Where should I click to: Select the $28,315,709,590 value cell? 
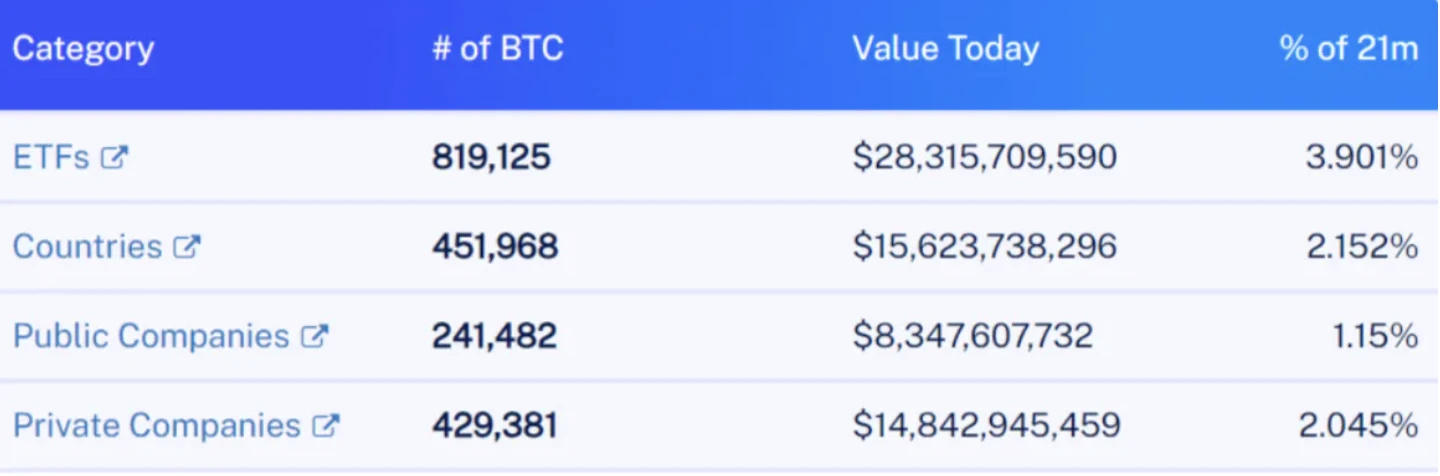984,157
